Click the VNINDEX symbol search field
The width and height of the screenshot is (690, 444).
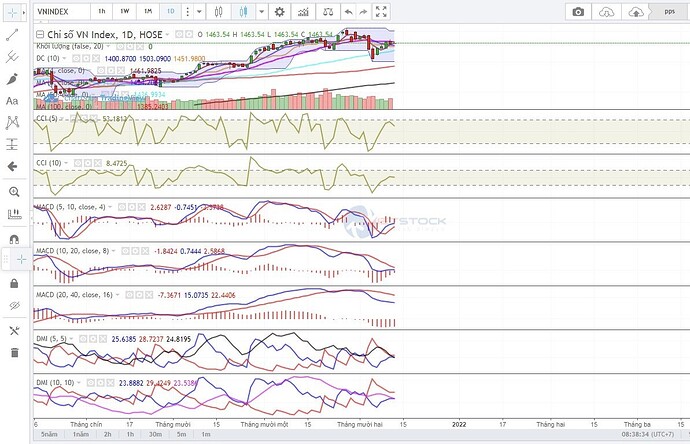[62, 12]
